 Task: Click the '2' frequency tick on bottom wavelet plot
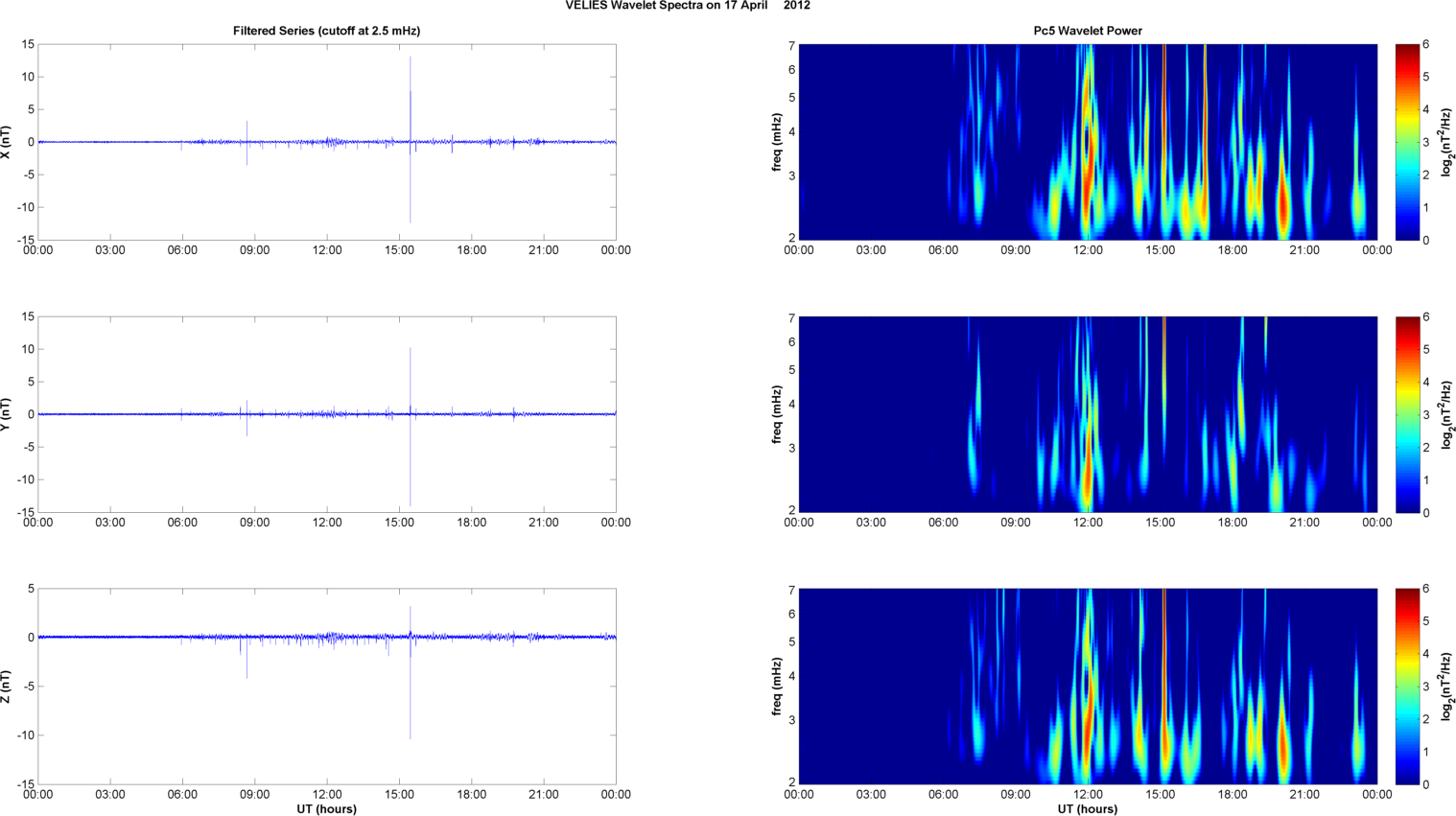click(x=792, y=782)
